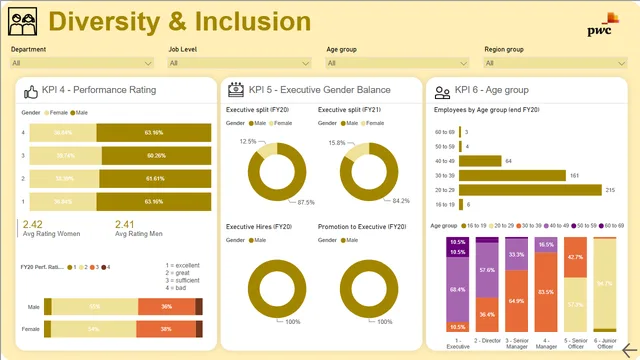Click the Male 36% rating segment
The height and width of the screenshot is (360, 640).
[167, 307]
